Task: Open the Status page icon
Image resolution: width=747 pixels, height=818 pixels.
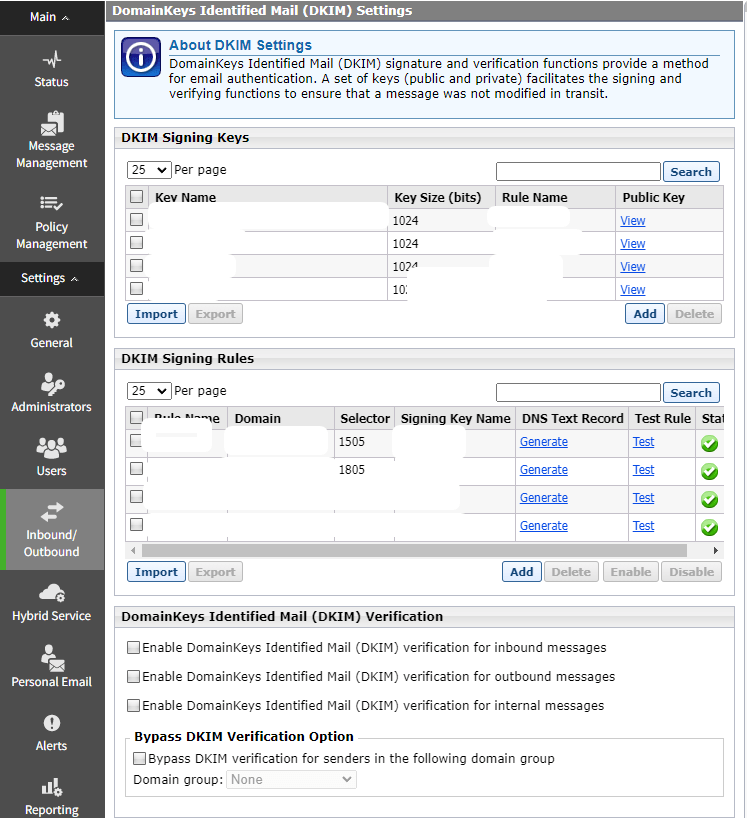Action: 51,60
